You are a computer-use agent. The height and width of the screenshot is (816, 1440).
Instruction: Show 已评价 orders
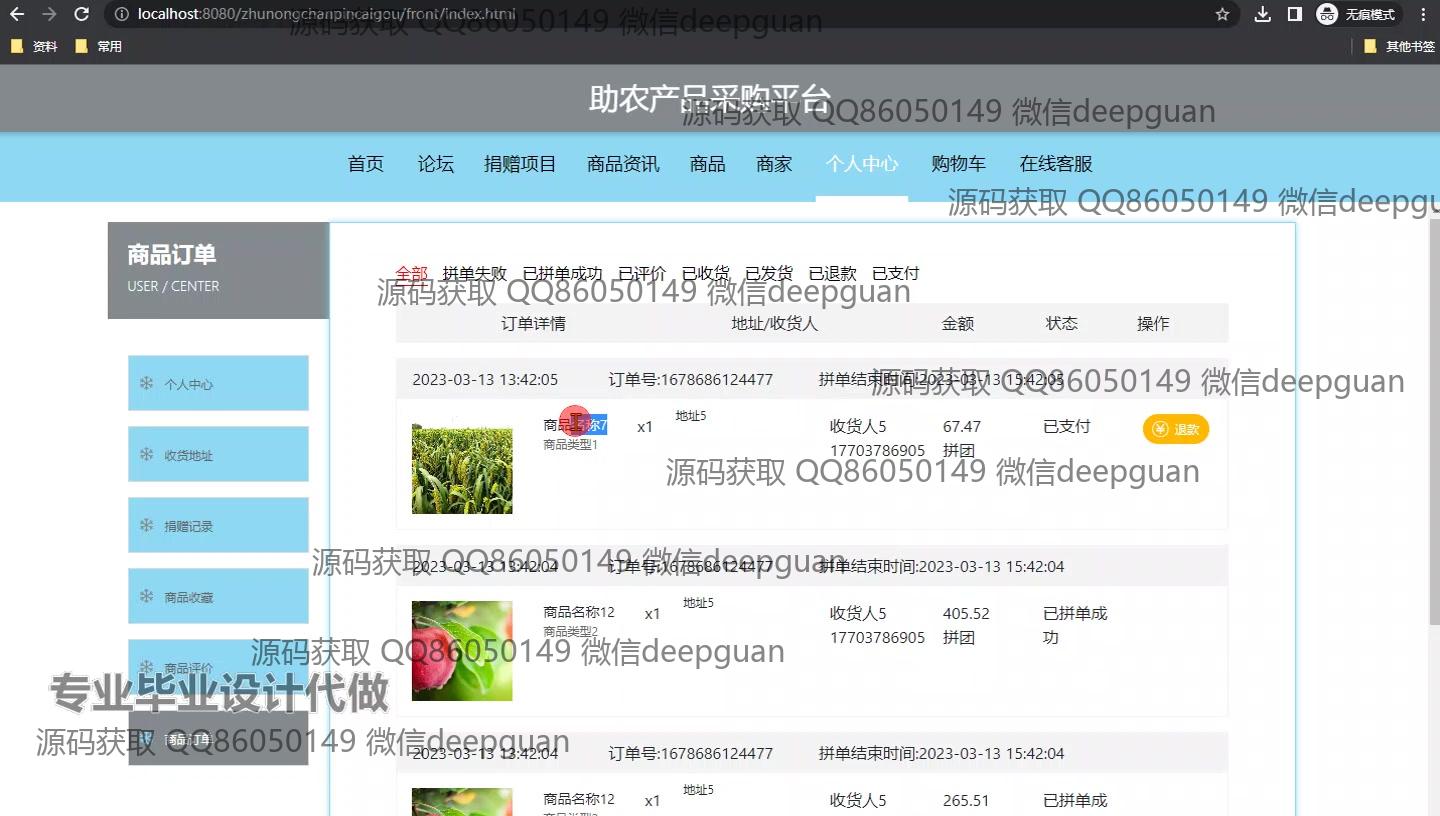(642, 273)
